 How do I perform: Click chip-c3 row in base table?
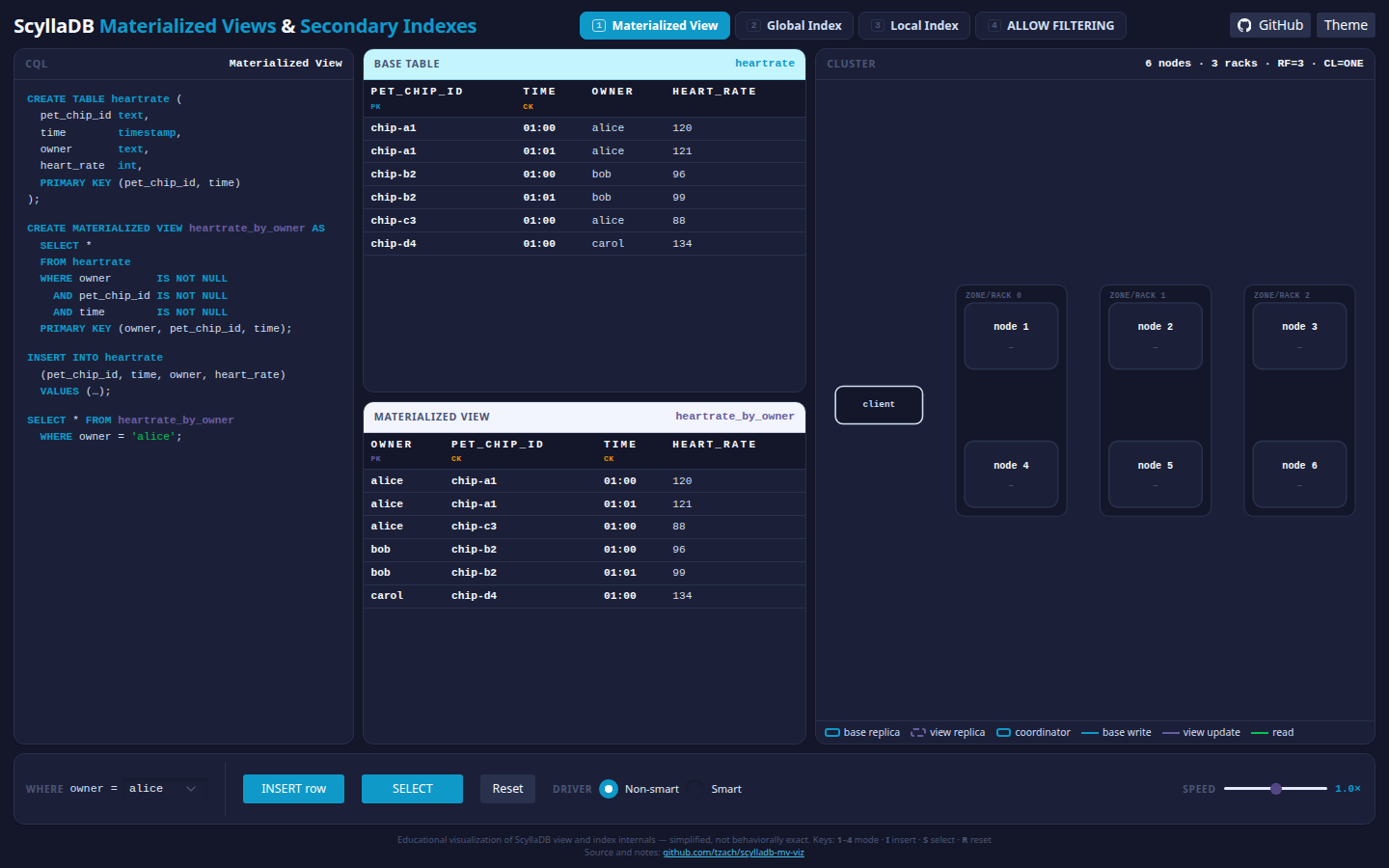click(x=585, y=221)
